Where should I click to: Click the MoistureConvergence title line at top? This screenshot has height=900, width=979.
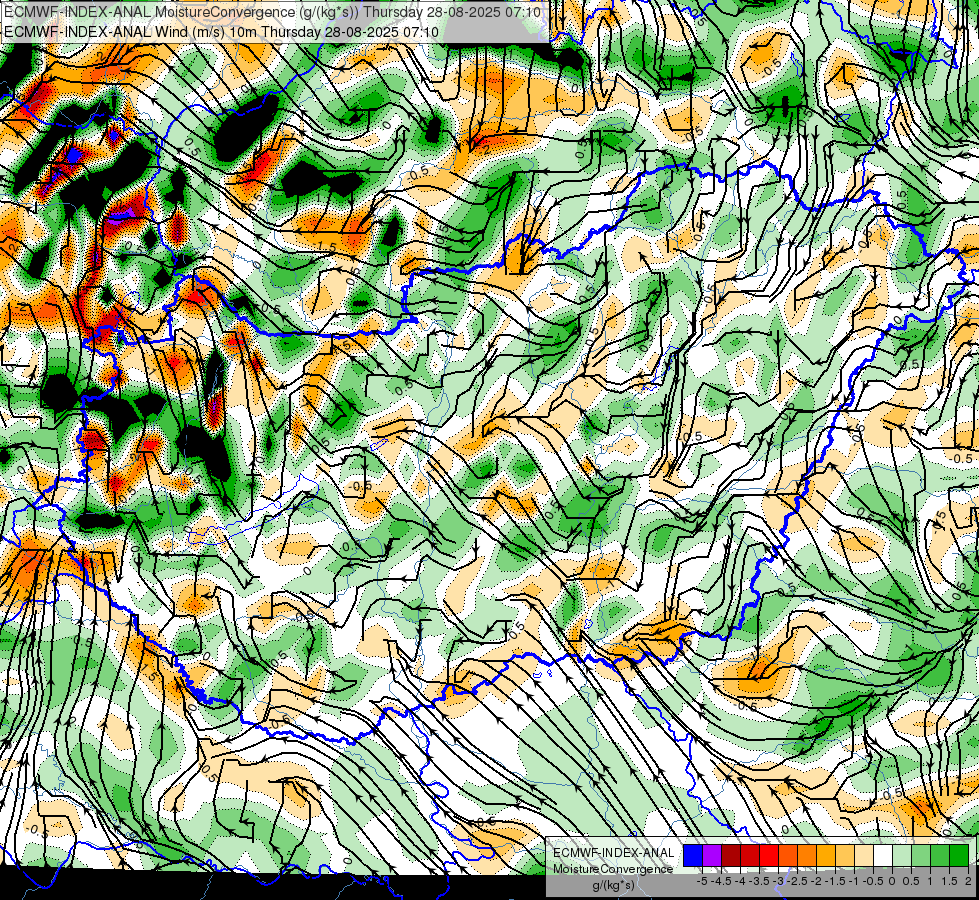[x=272, y=12]
